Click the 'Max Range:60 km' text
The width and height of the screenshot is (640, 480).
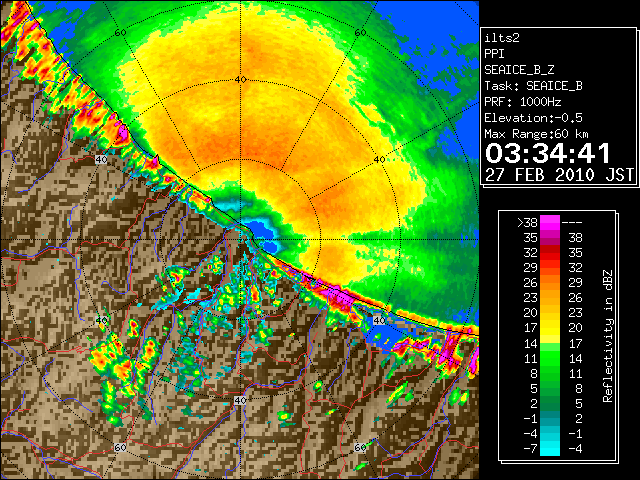536,134
